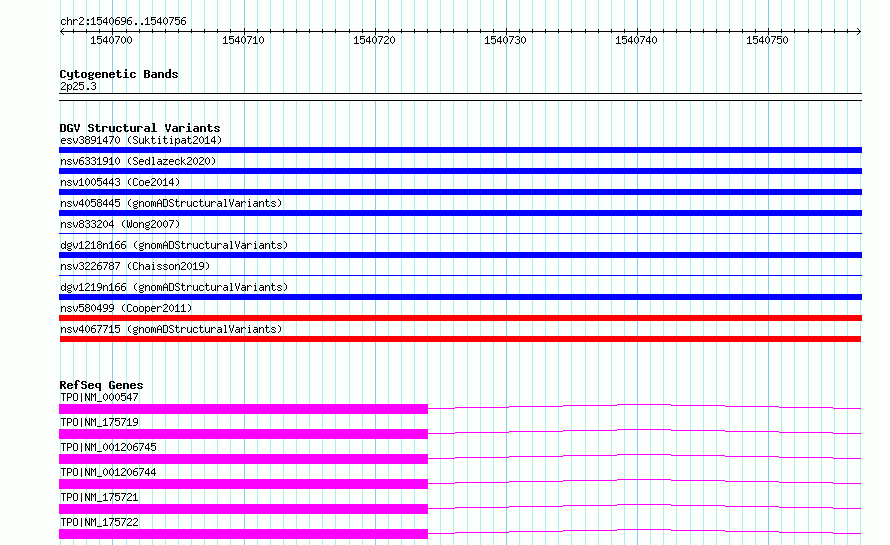Click the red bar under nsv4067715
The image size is (890, 545).
coord(460,339)
